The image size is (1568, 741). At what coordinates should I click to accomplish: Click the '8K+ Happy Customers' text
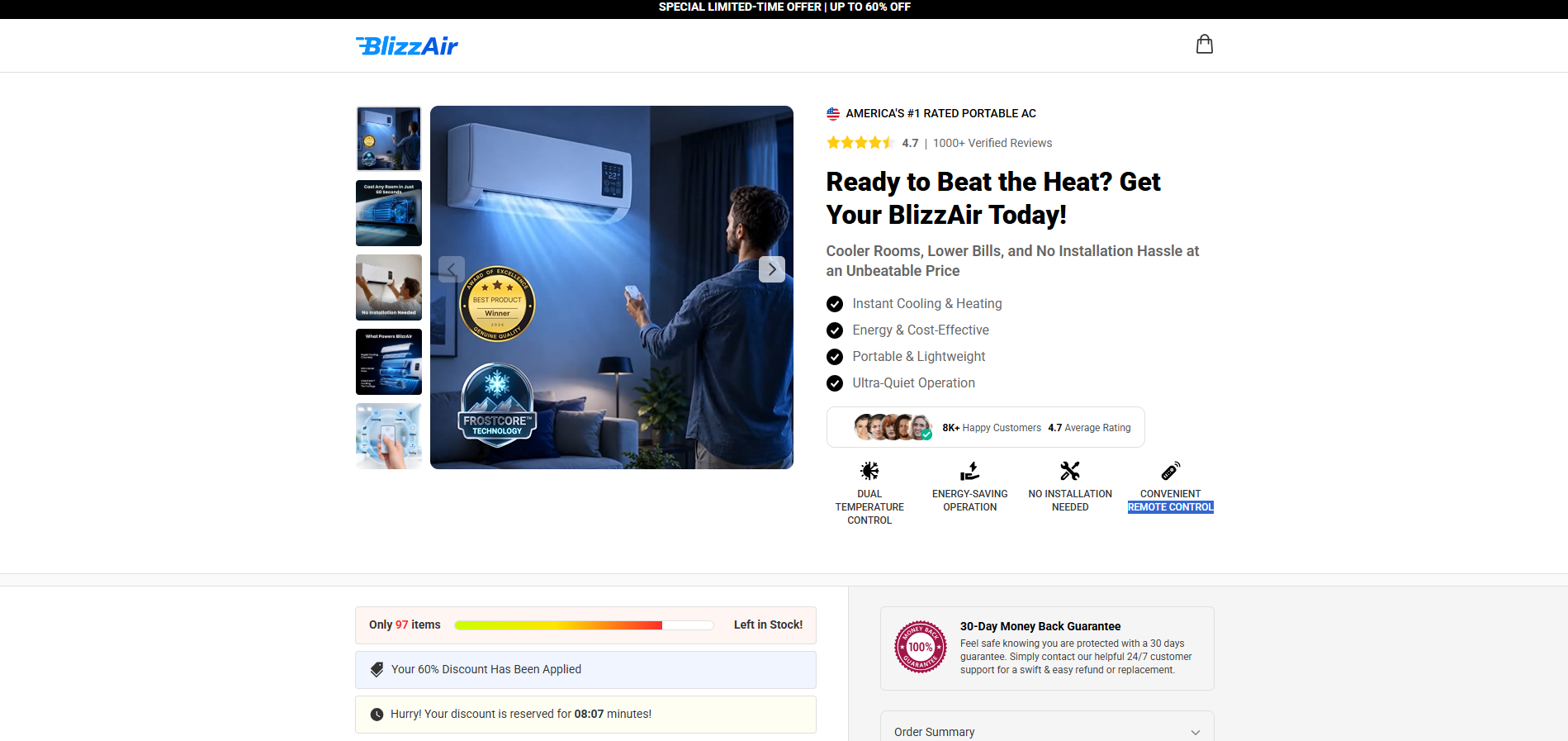(x=992, y=428)
